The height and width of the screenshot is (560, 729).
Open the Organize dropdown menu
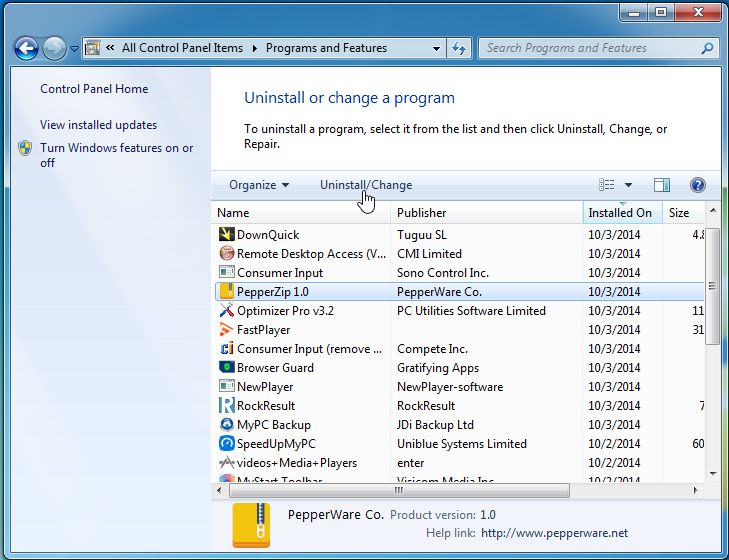[259, 185]
